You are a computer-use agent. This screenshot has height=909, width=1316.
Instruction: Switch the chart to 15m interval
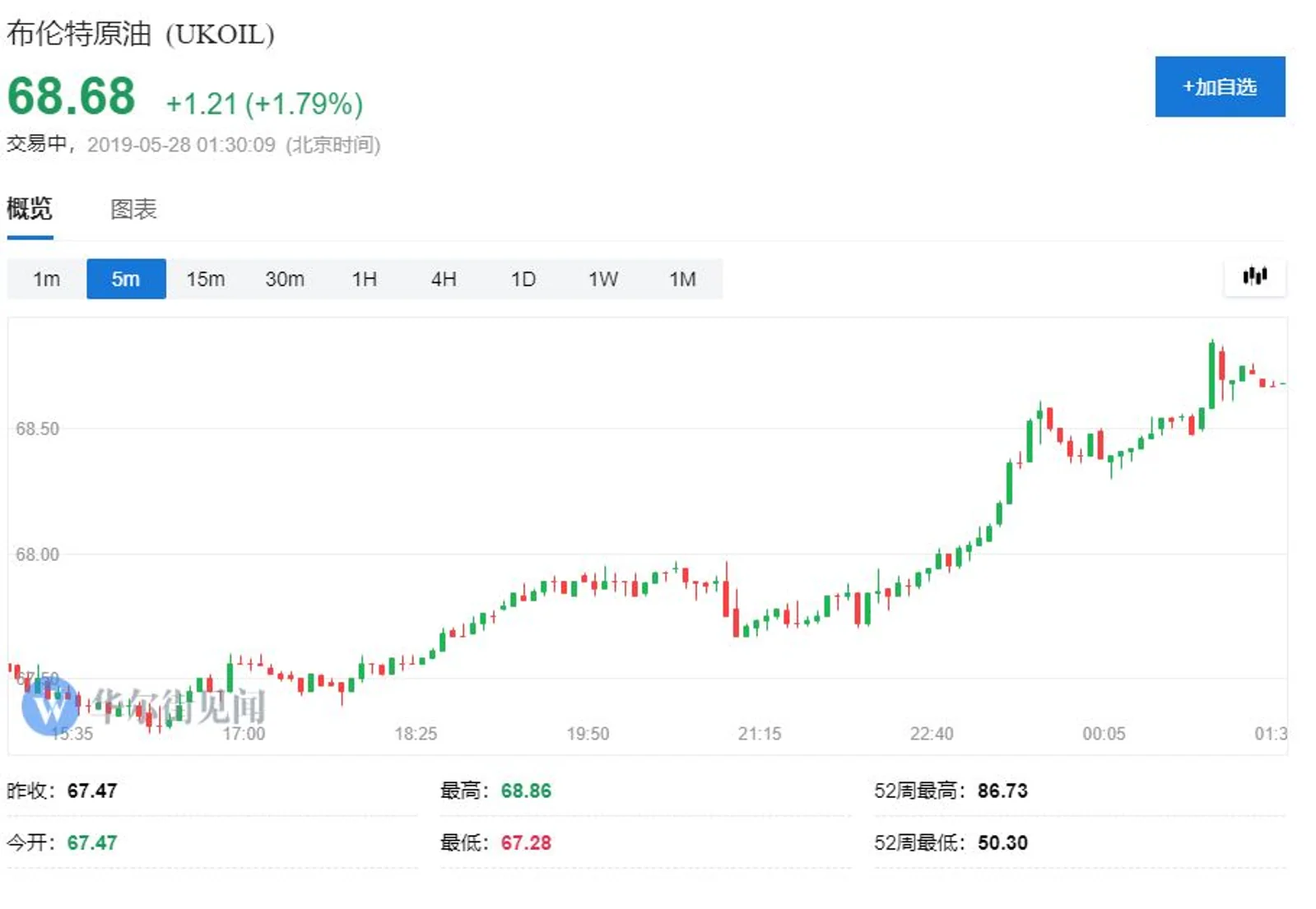(x=205, y=279)
